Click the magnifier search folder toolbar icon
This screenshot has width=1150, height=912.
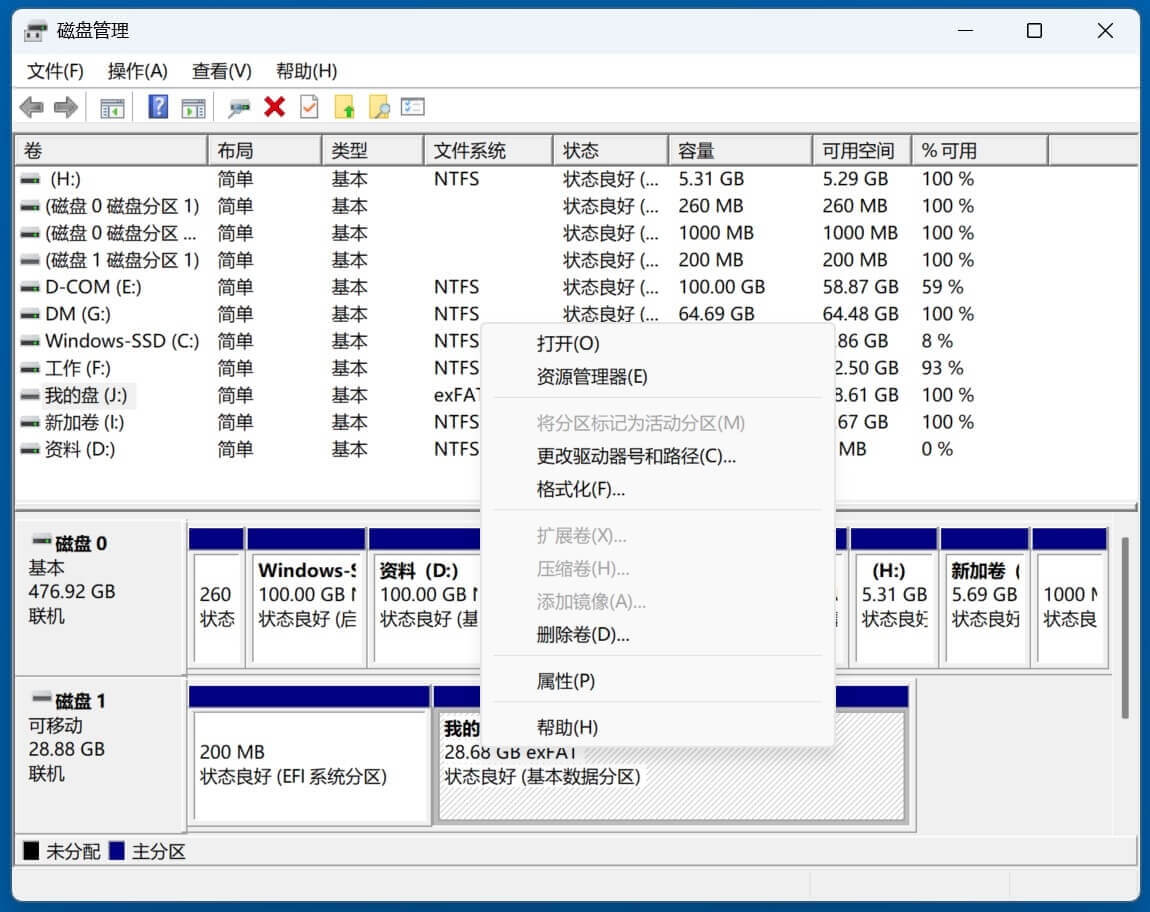coord(379,107)
